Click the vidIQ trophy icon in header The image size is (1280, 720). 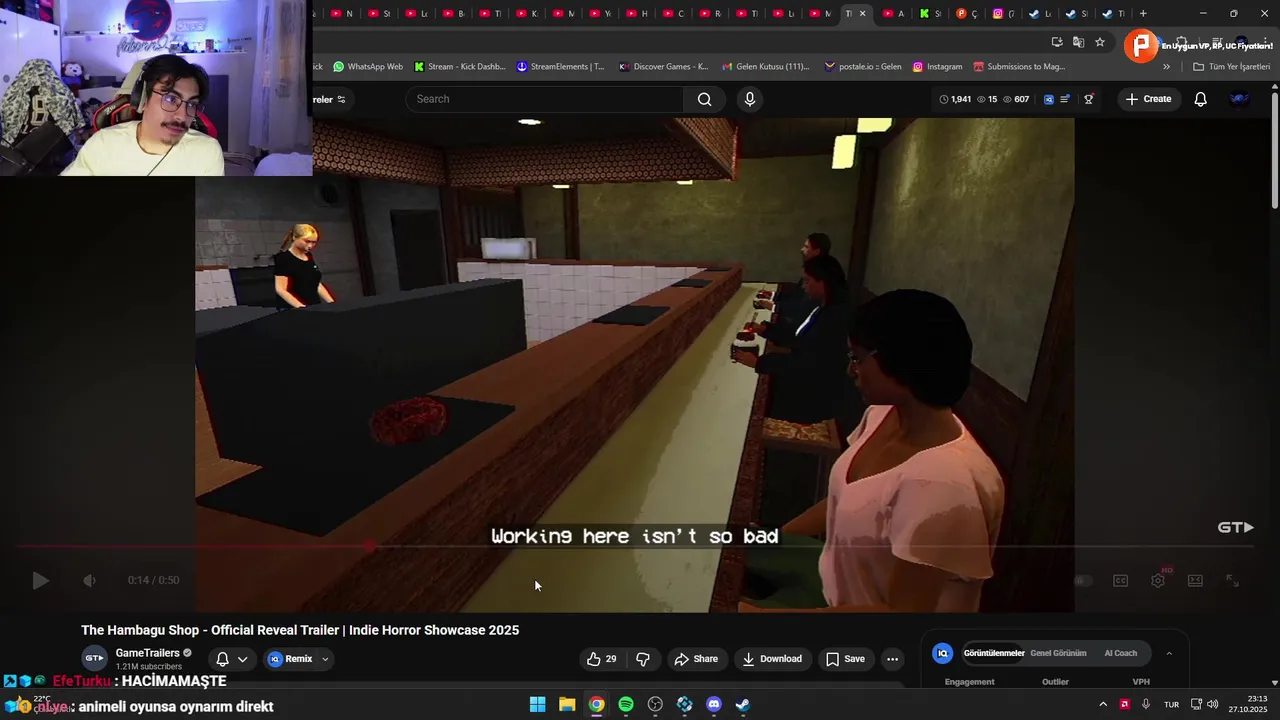pos(1089,99)
